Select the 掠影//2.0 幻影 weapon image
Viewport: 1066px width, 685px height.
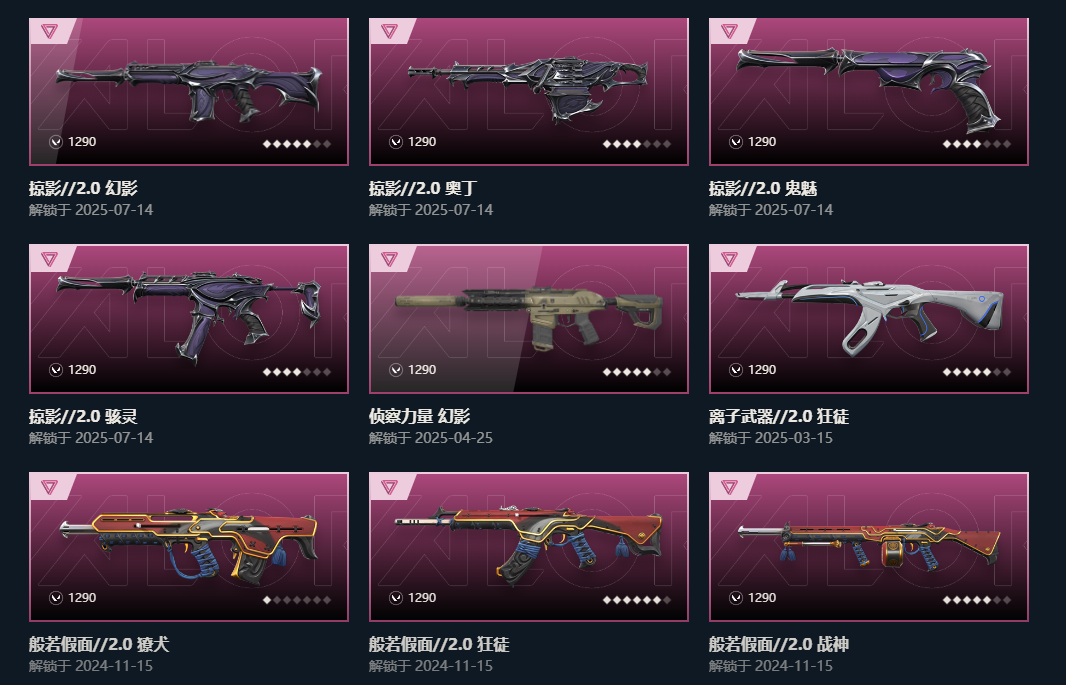[x=189, y=92]
